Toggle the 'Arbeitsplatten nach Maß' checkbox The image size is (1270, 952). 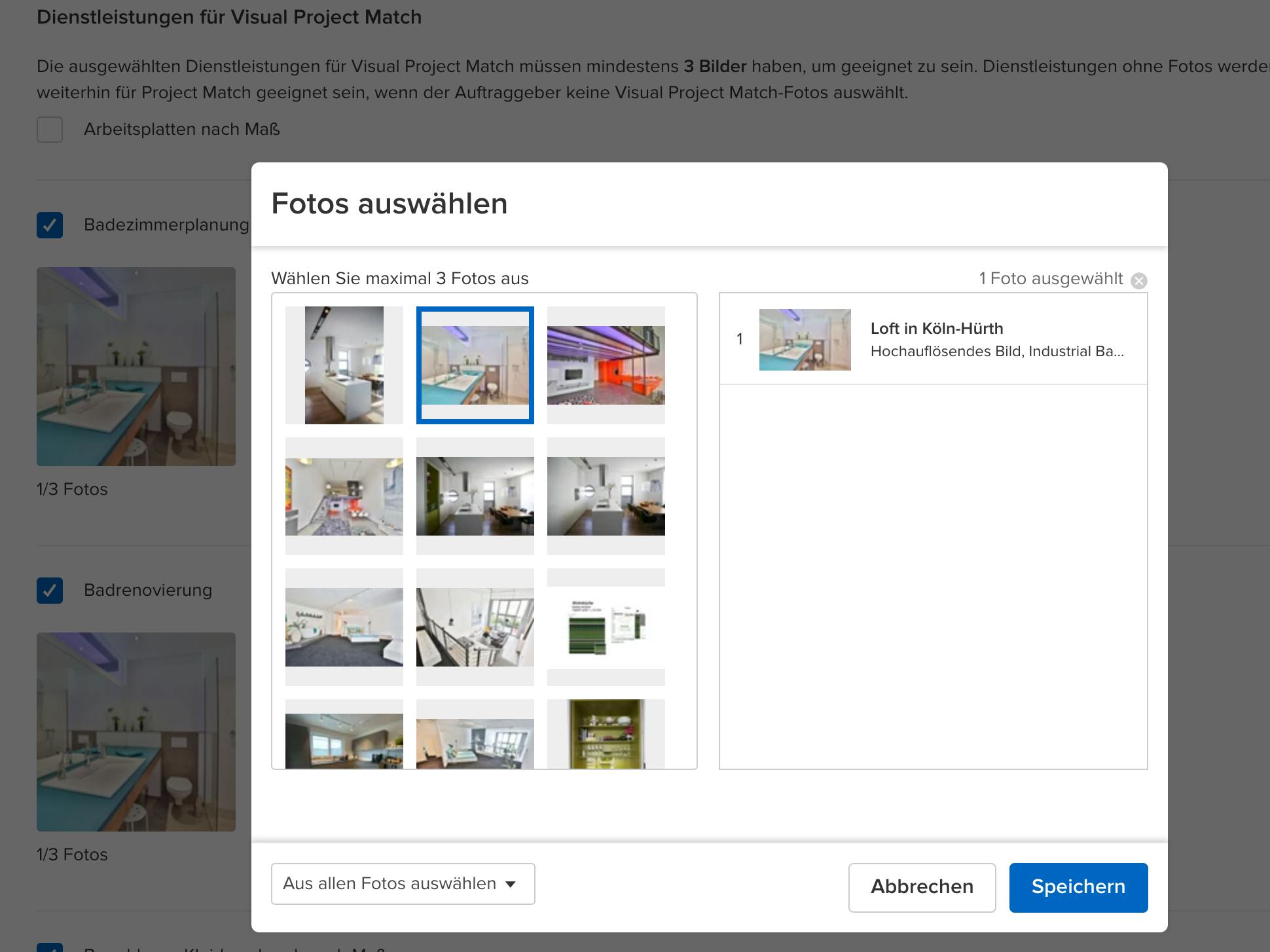click(50, 130)
